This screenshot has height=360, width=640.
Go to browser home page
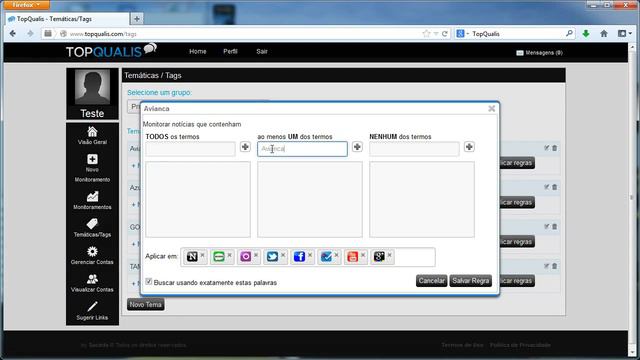[x=604, y=33]
